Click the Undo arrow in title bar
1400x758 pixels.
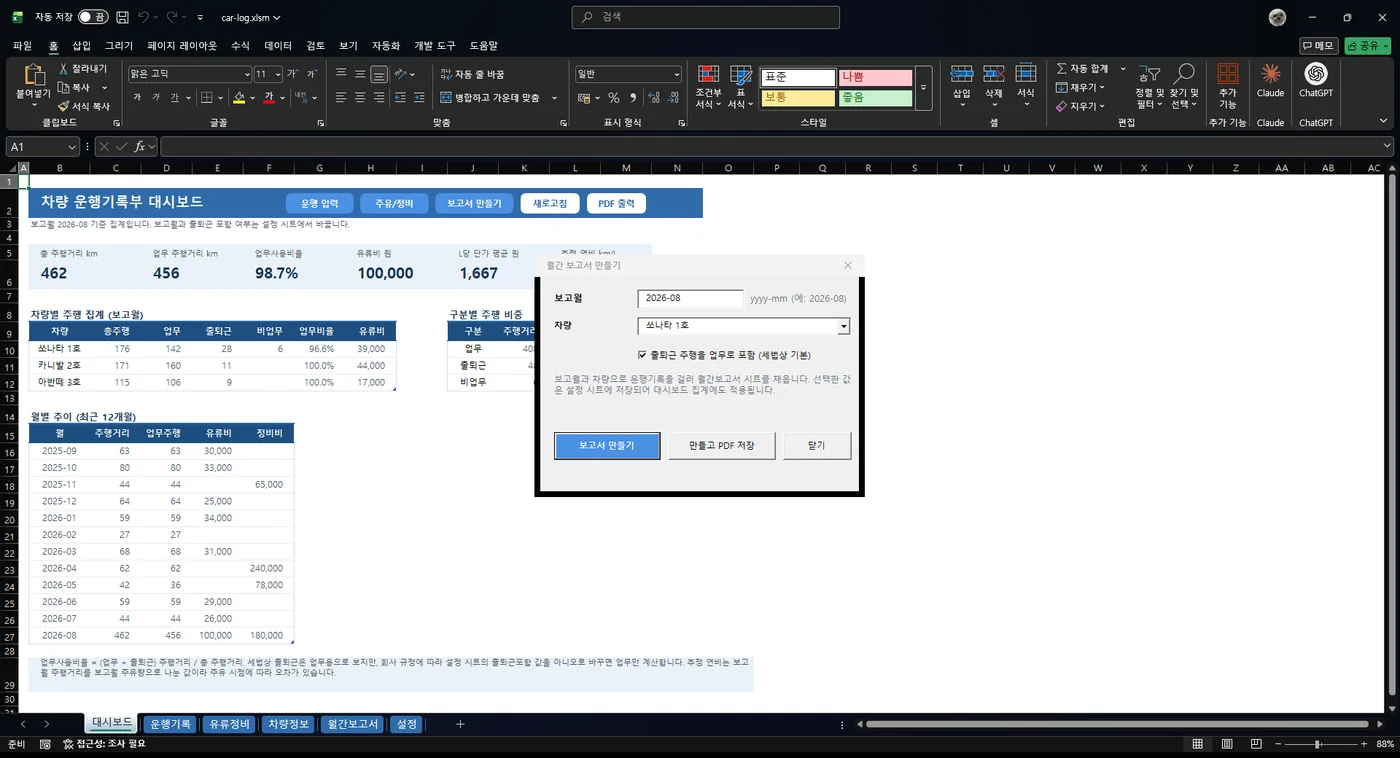click(144, 17)
